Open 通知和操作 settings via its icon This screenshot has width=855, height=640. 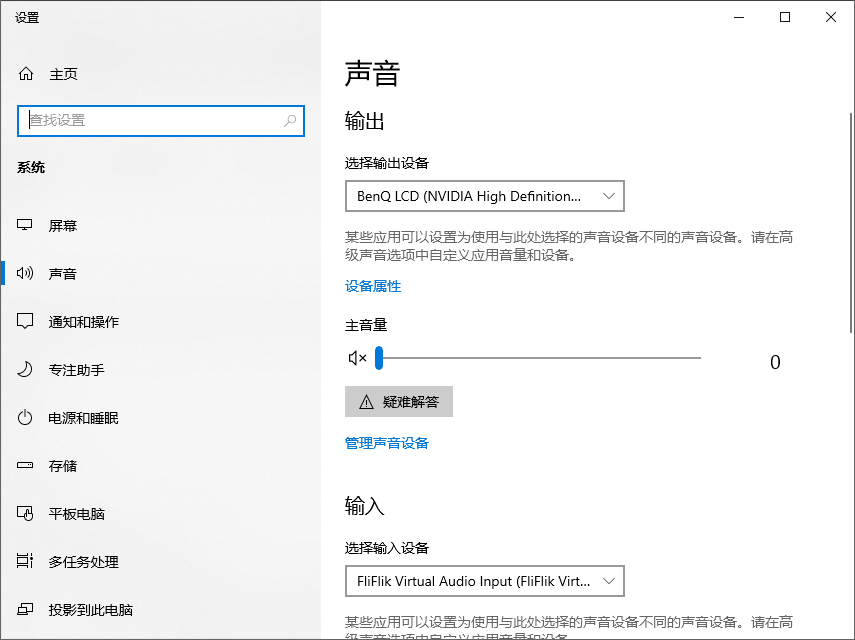pyautogui.click(x=25, y=321)
